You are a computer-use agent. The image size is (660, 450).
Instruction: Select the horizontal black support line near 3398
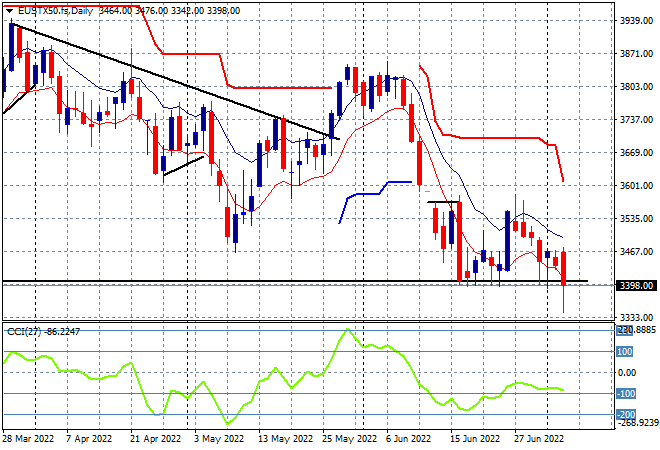pyautogui.click(x=295, y=281)
